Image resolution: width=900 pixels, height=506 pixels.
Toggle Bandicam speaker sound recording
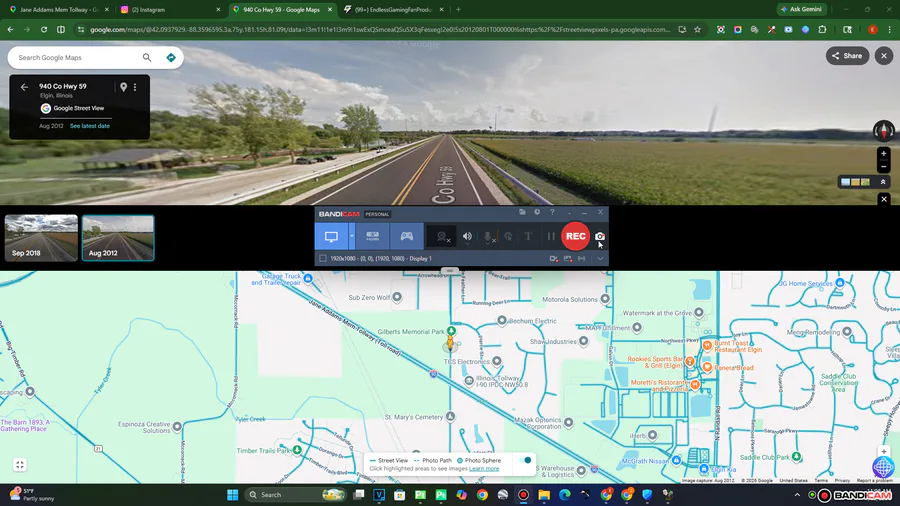pos(468,236)
